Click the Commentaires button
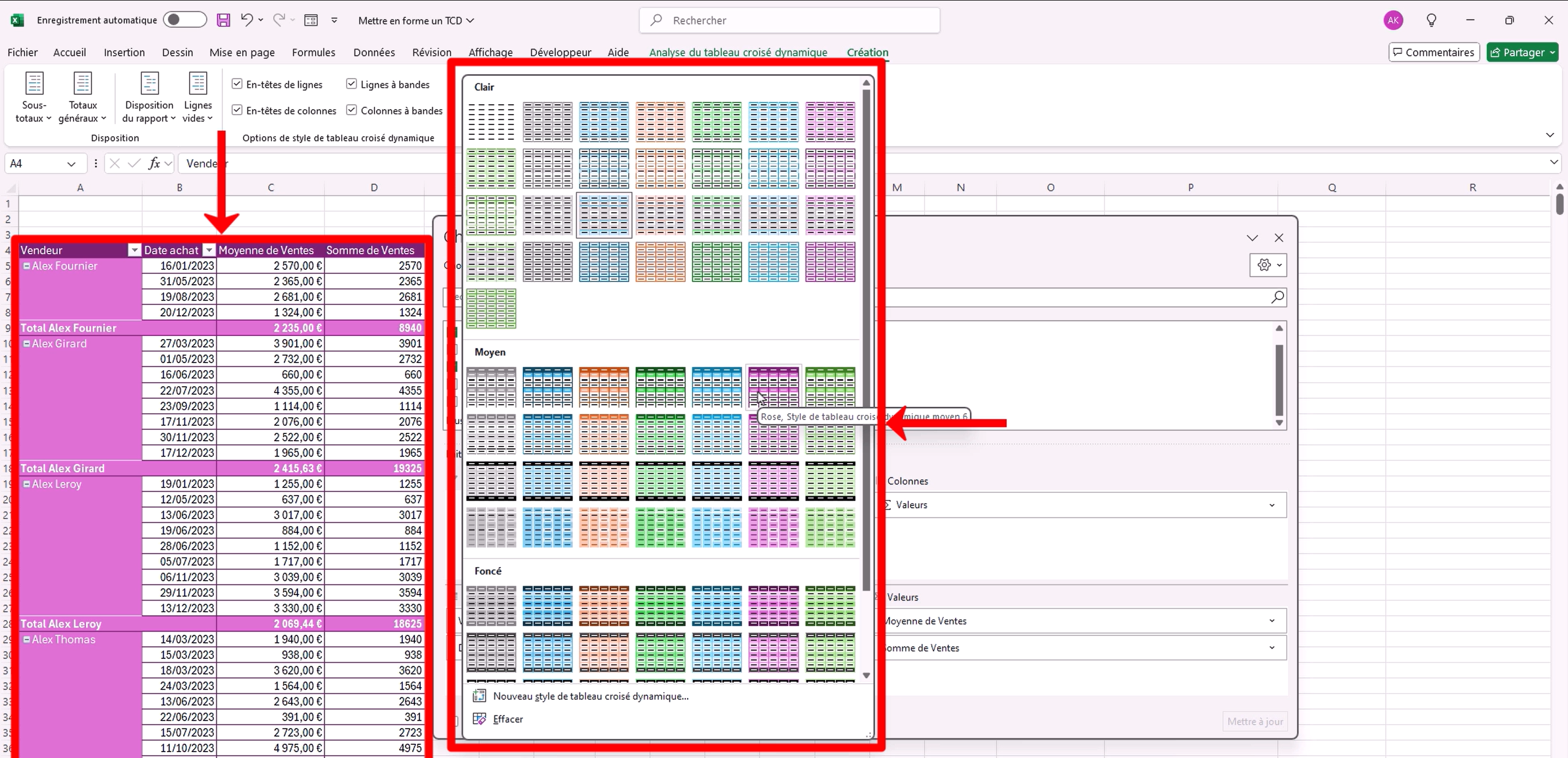This screenshot has width=1568, height=758. pos(1433,52)
